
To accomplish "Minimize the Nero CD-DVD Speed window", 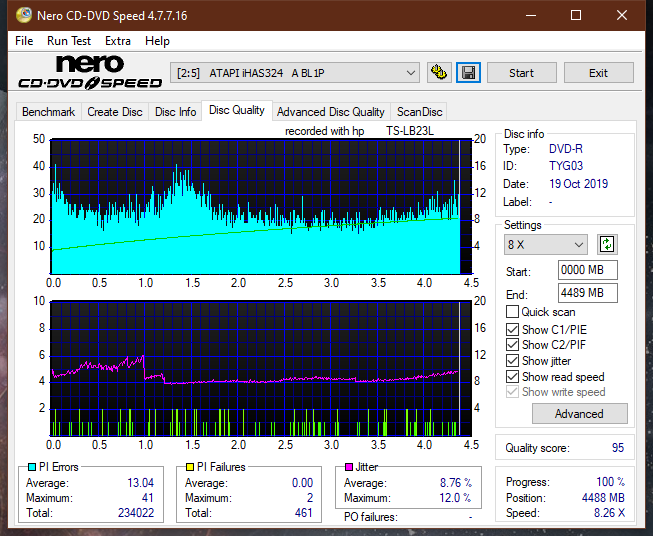I will [x=531, y=15].
